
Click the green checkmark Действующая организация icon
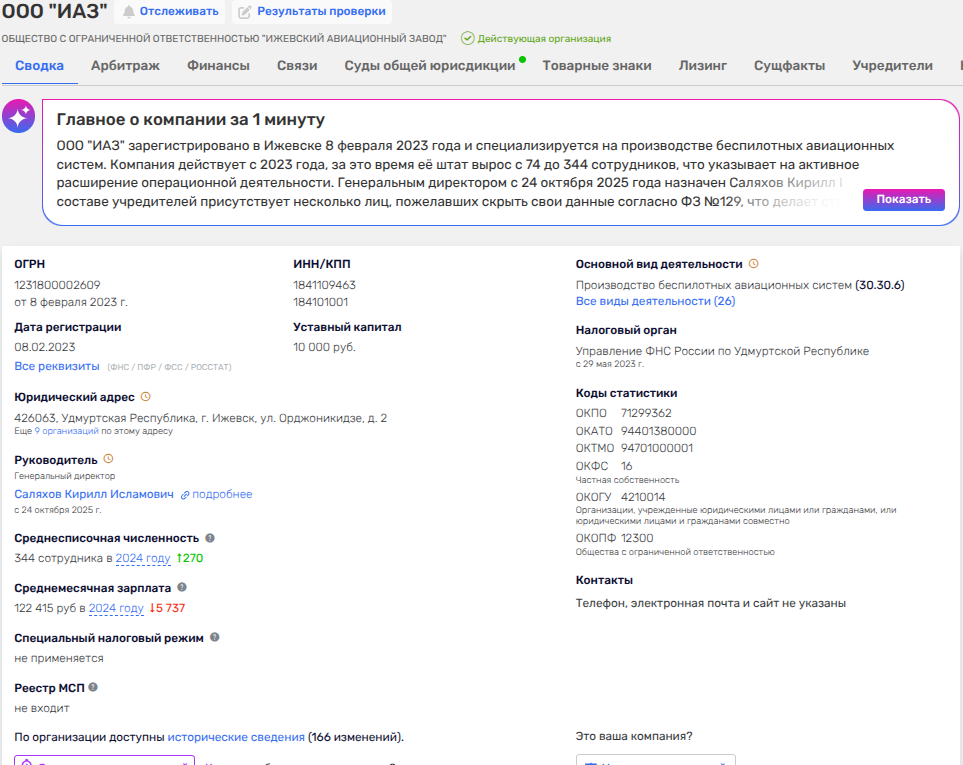(467, 38)
